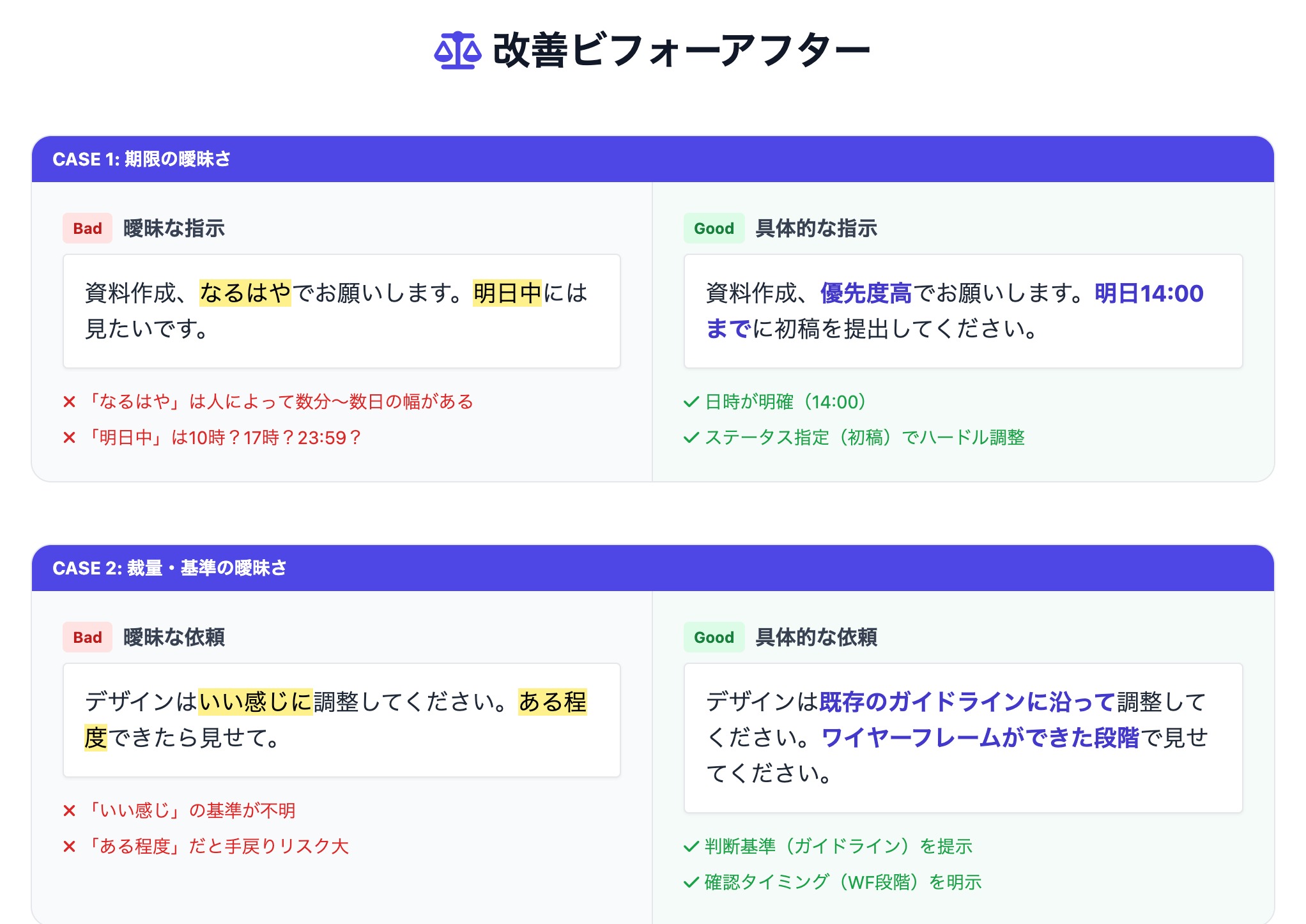
Task: Select the CASE 2: 裁量・基準の曖昧さ header
Action: click(169, 568)
